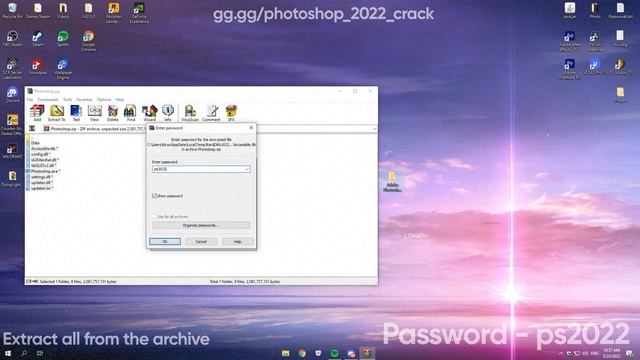This screenshot has width=640, height=360.
Task: Open Adobe After Effects desktop shortcut
Action: click(x=570, y=41)
